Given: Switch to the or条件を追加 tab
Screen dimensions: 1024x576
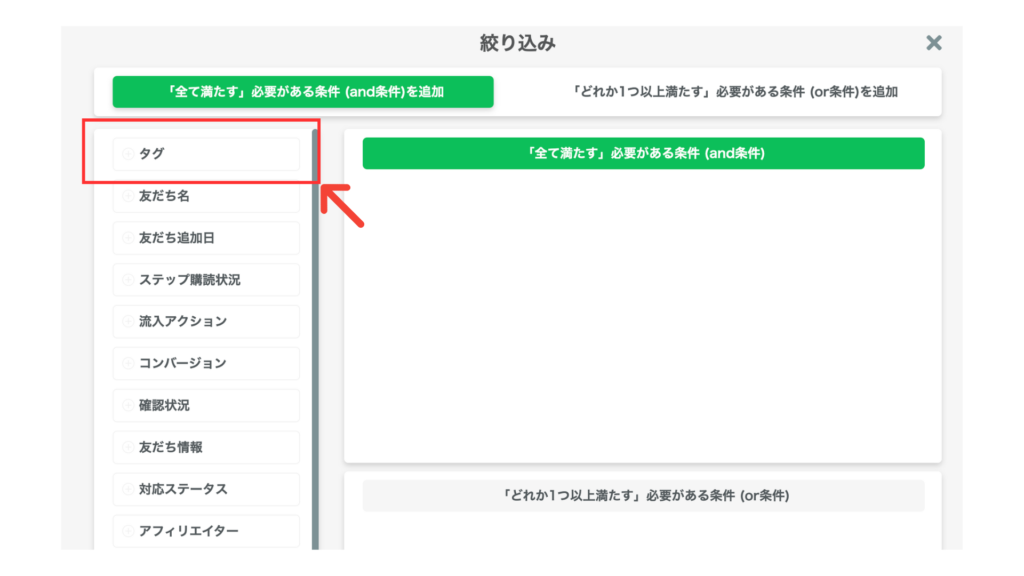Looking at the screenshot, I should (734, 92).
